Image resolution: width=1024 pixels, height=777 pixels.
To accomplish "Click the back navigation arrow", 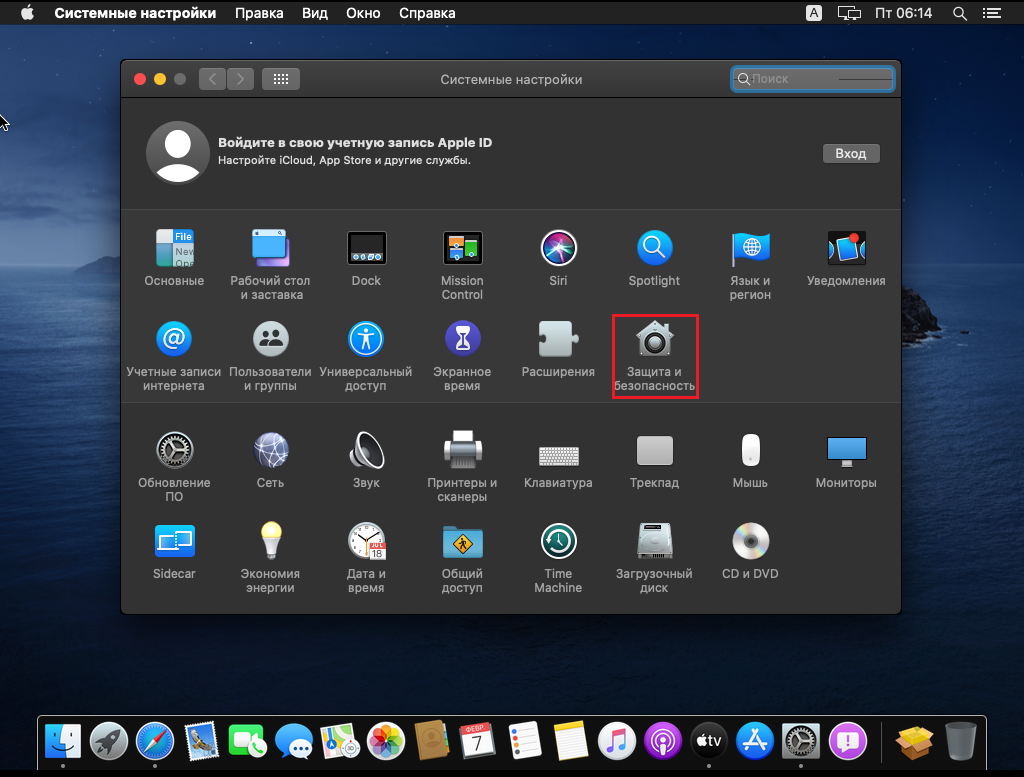I will pos(212,79).
